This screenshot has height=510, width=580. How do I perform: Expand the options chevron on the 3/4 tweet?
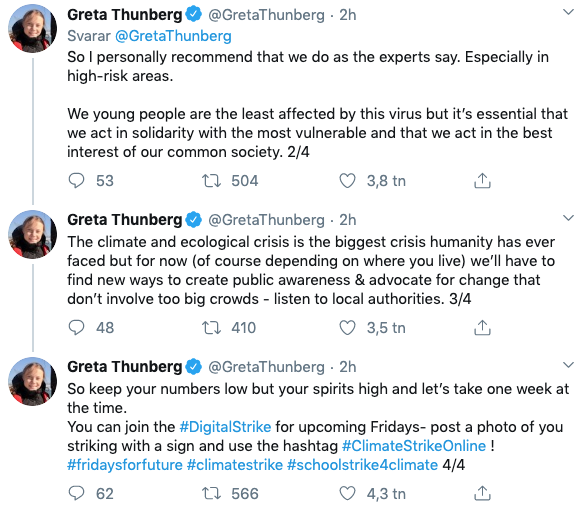[x=568, y=217]
